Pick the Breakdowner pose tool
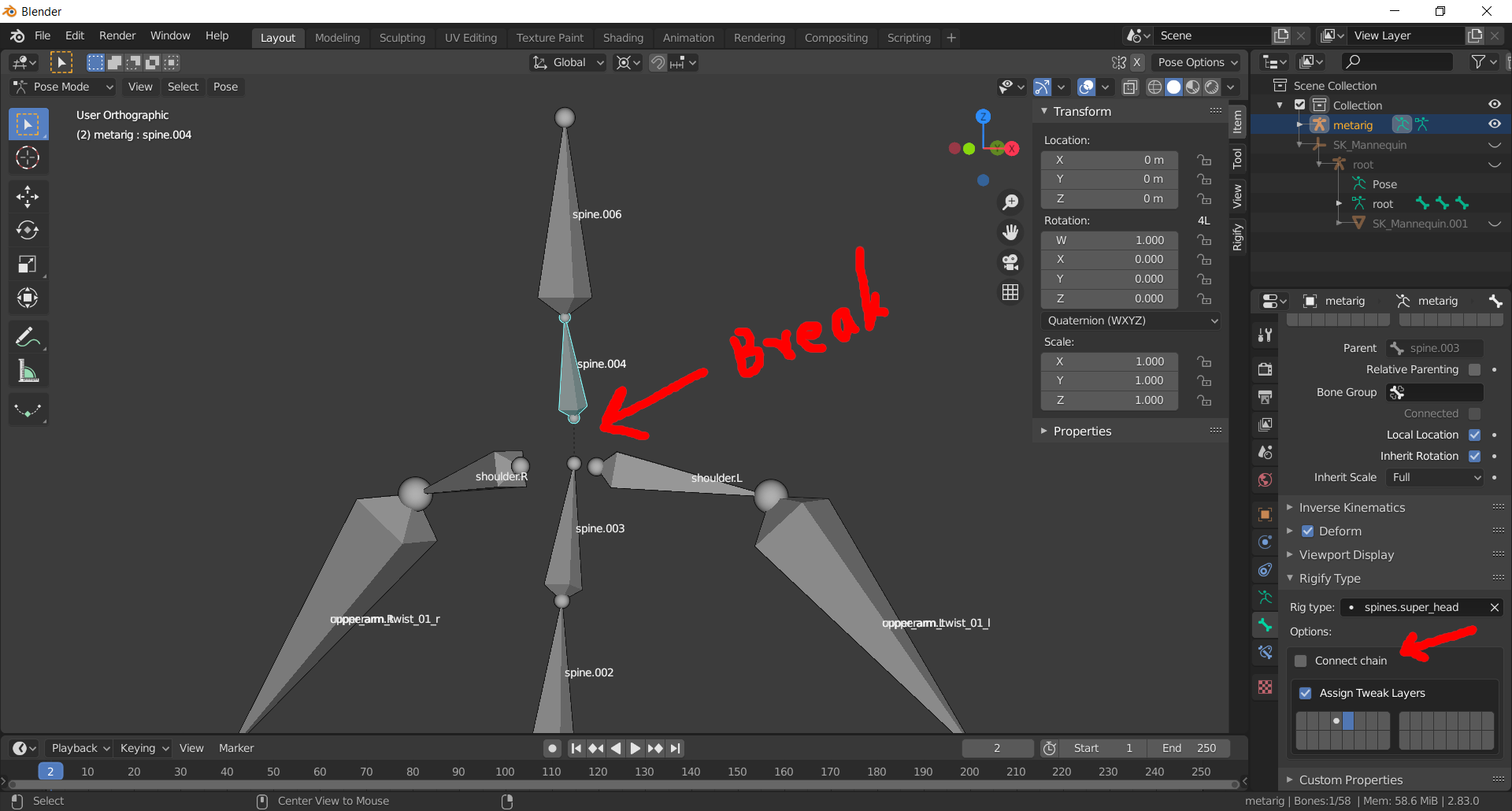Image resolution: width=1512 pixels, height=811 pixels. coord(28,410)
